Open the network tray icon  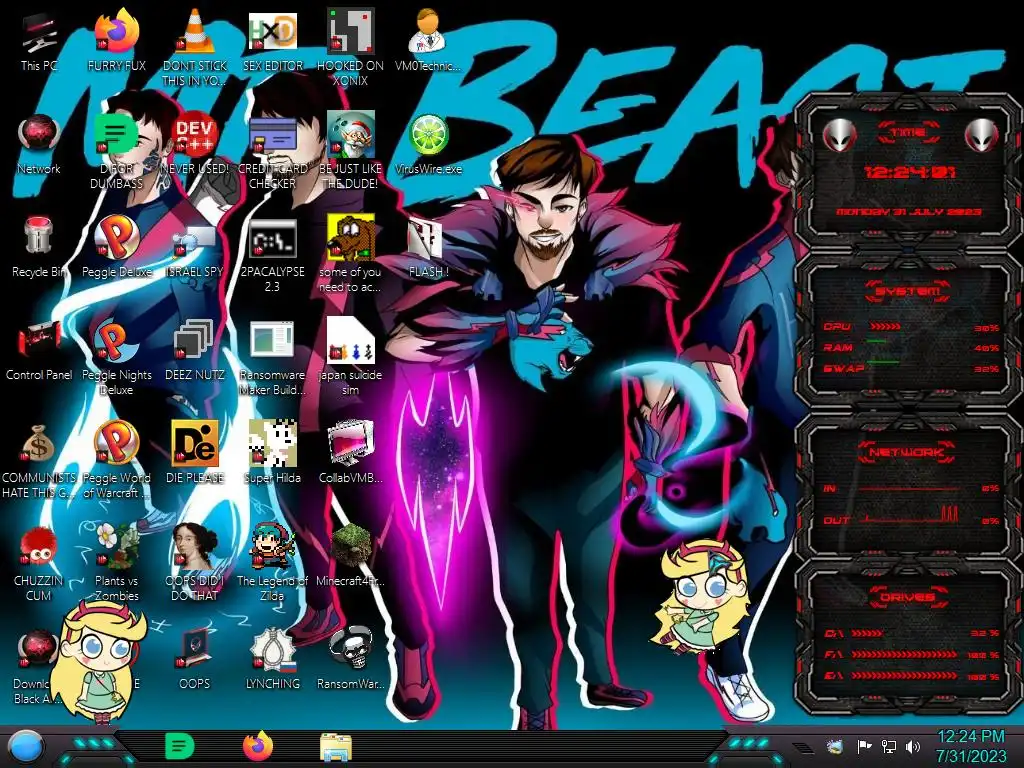pyautogui.click(x=889, y=746)
